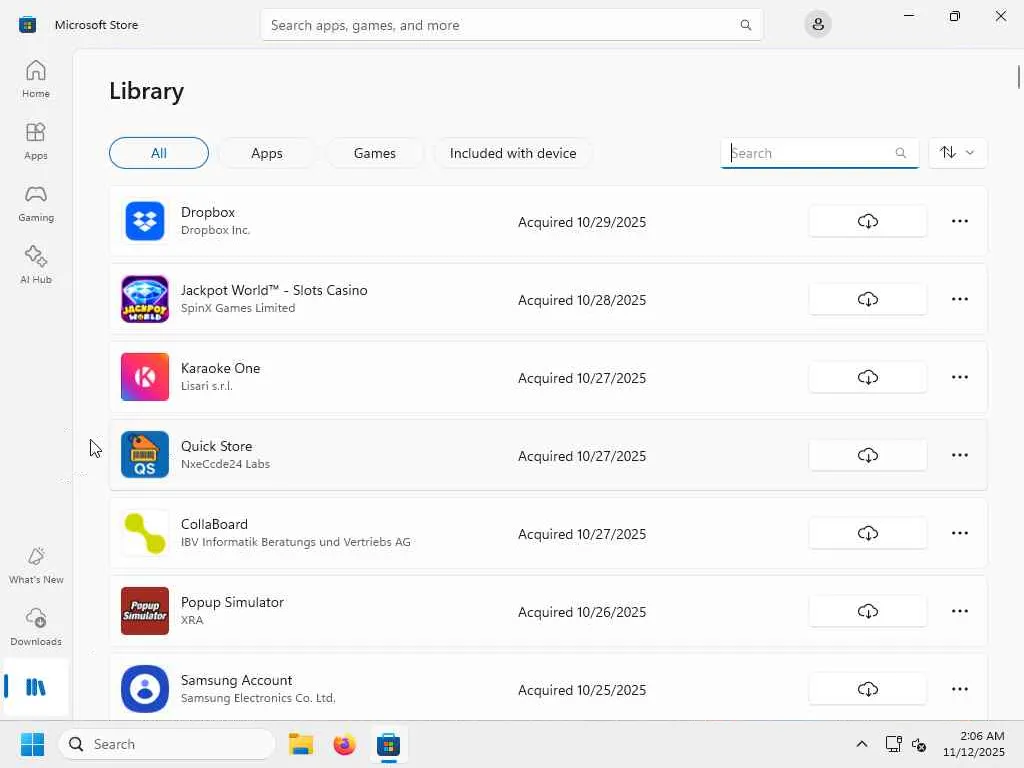Open more options for Samsung Account
Image resolution: width=1024 pixels, height=768 pixels.
959,689
